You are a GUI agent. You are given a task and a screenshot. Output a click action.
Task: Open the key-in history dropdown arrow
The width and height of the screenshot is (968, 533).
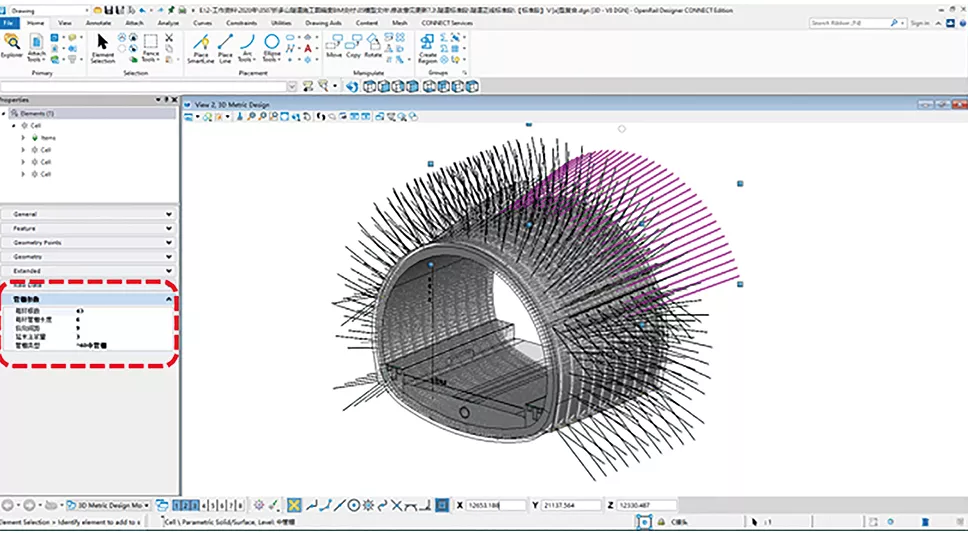293,86
